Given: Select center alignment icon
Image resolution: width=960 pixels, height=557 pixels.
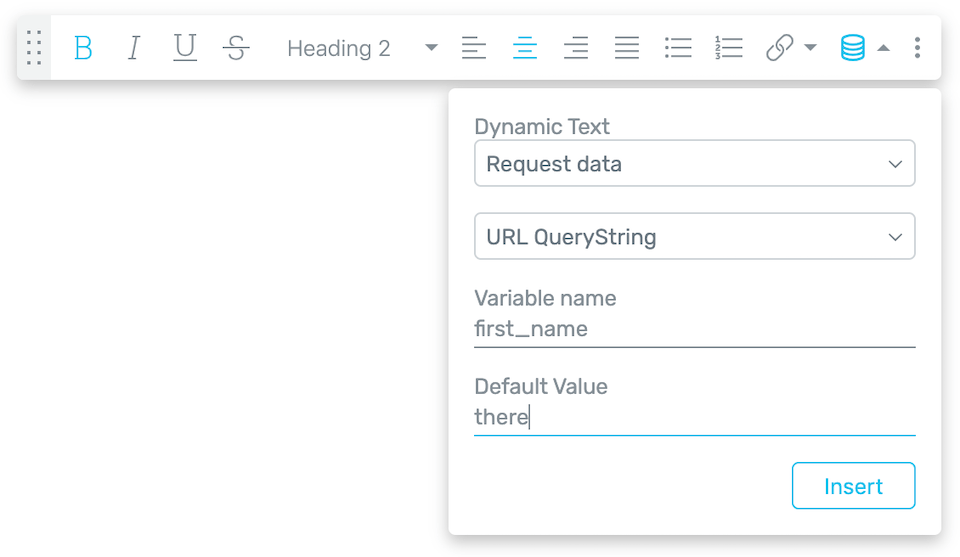Looking at the screenshot, I should click(525, 48).
